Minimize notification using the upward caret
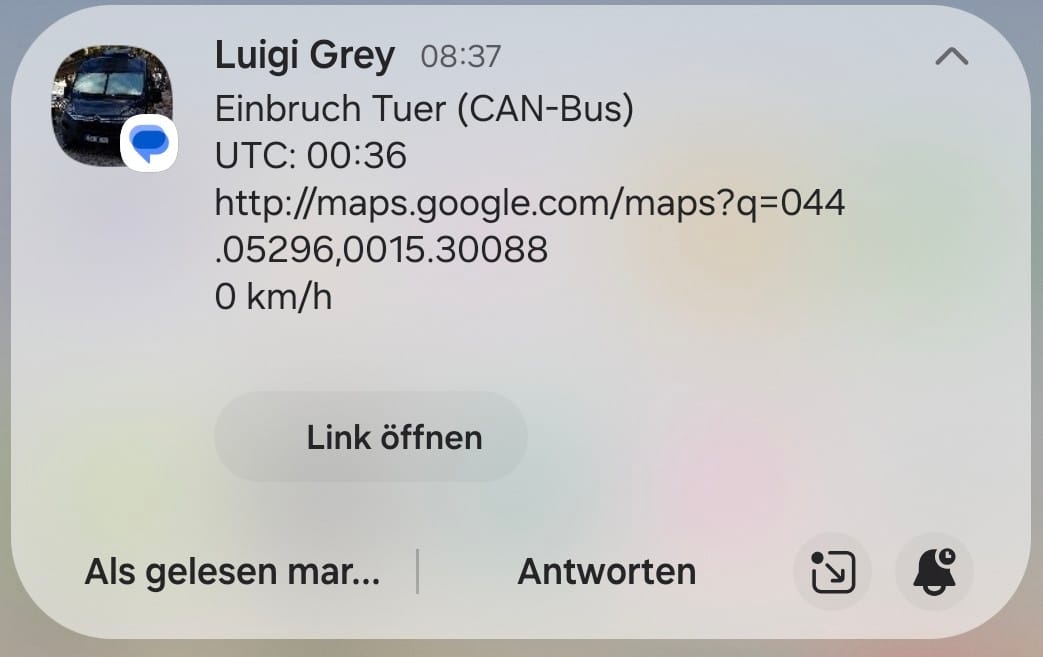This screenshot has height=657, width=1043. coord(951,57)
